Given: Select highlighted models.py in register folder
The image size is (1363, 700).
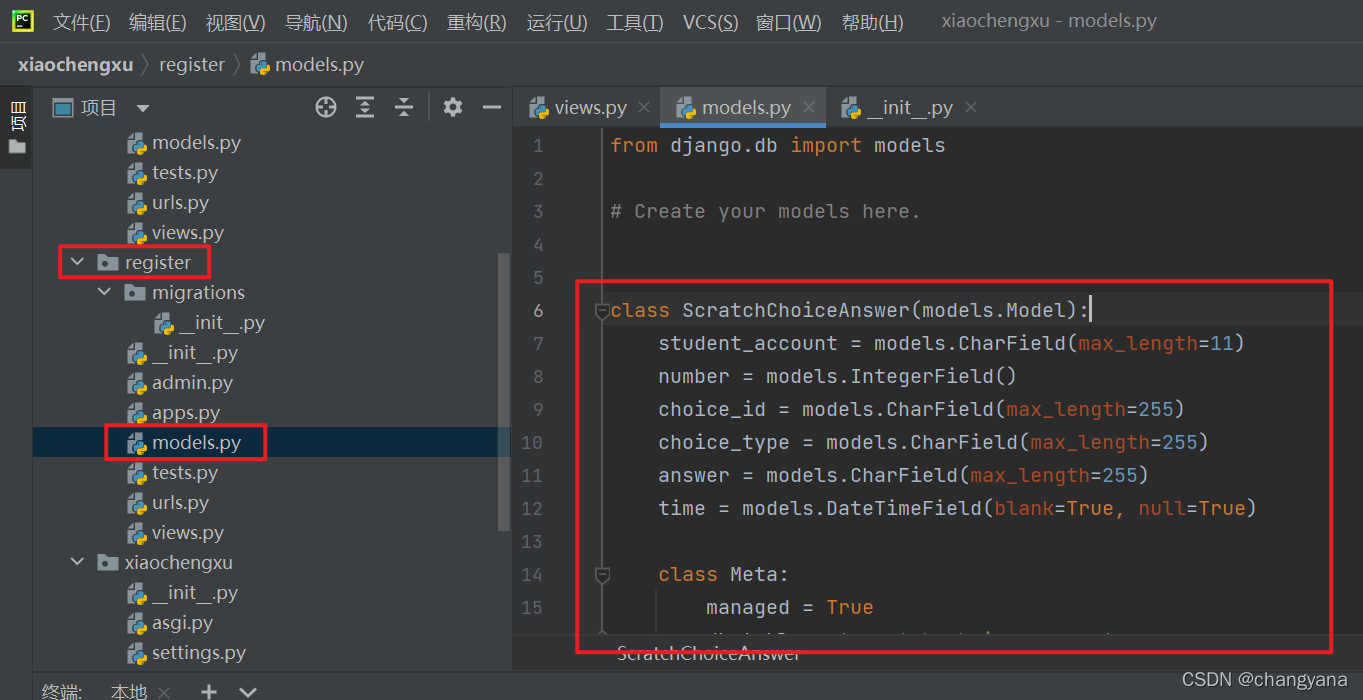Looking at the screenshot, I should click(x=196, y=443).
